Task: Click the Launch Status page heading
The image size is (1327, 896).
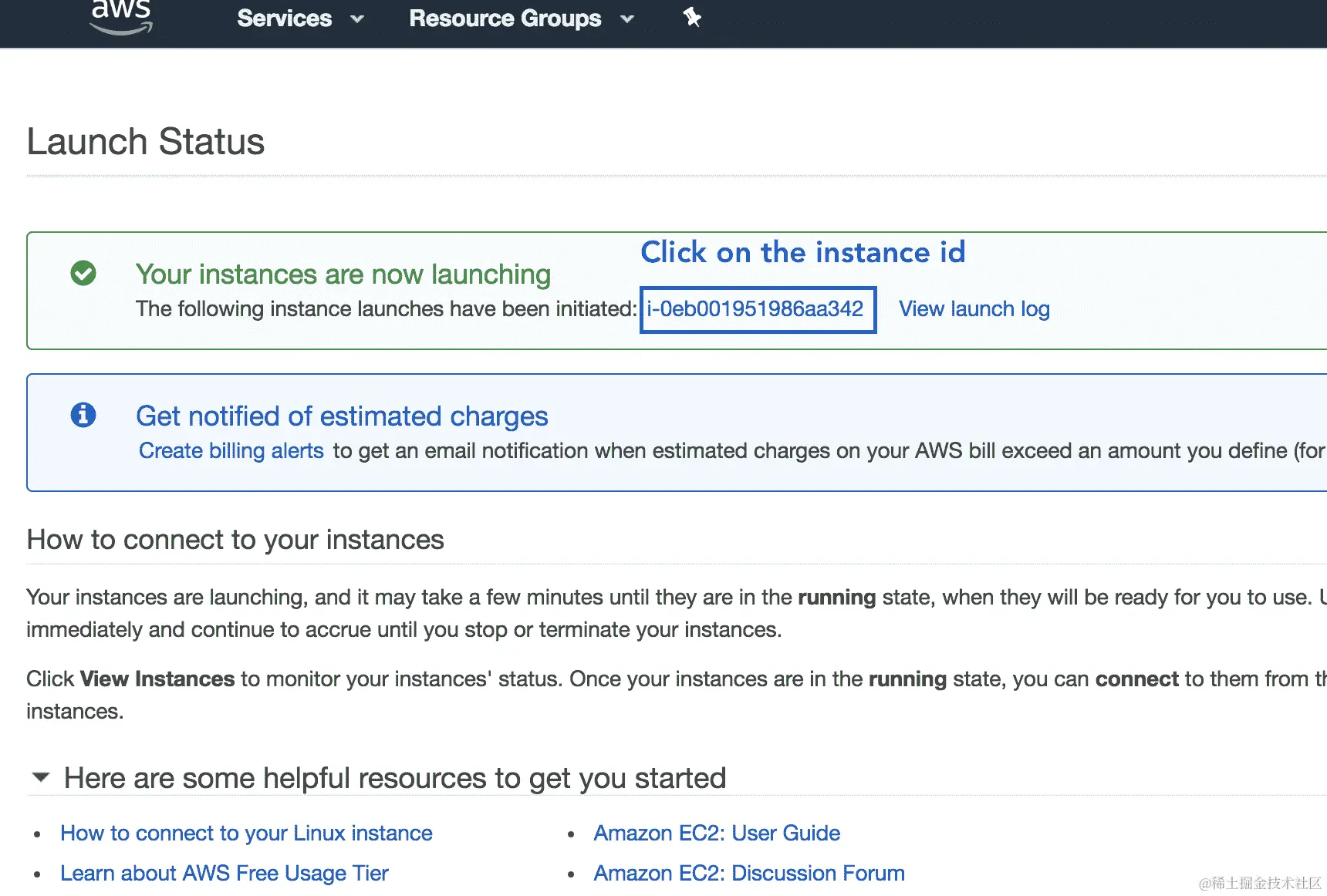Action: coord(145,142)
